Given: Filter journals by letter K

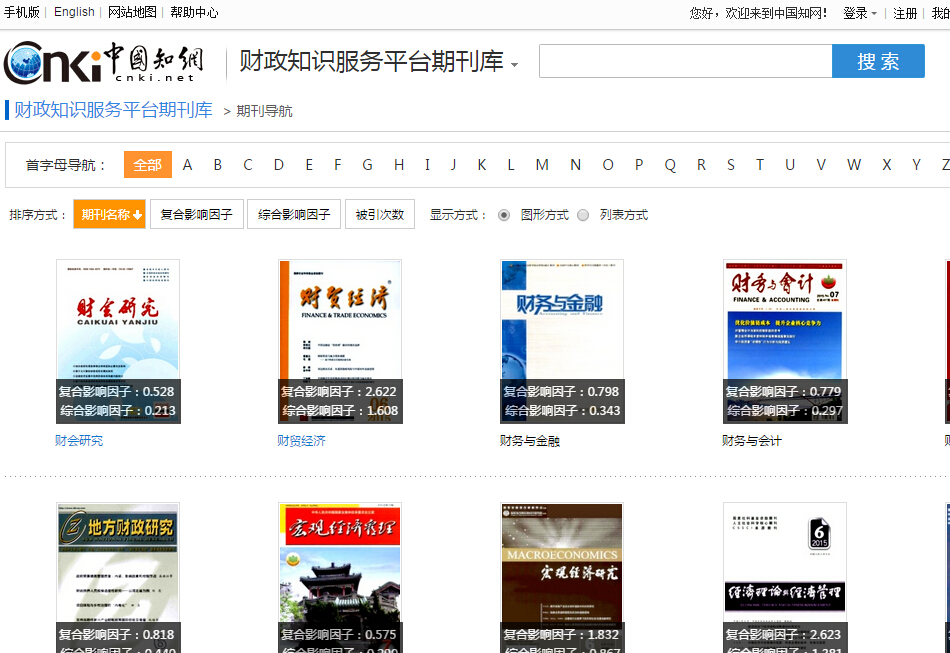Looking at the screenshot, I should (482, 165).
